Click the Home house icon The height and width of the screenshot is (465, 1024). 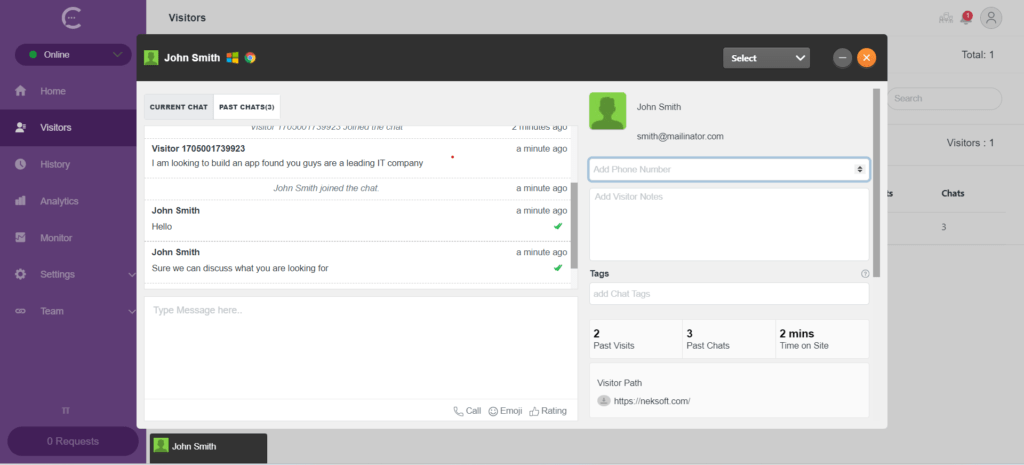click(20, 91)
